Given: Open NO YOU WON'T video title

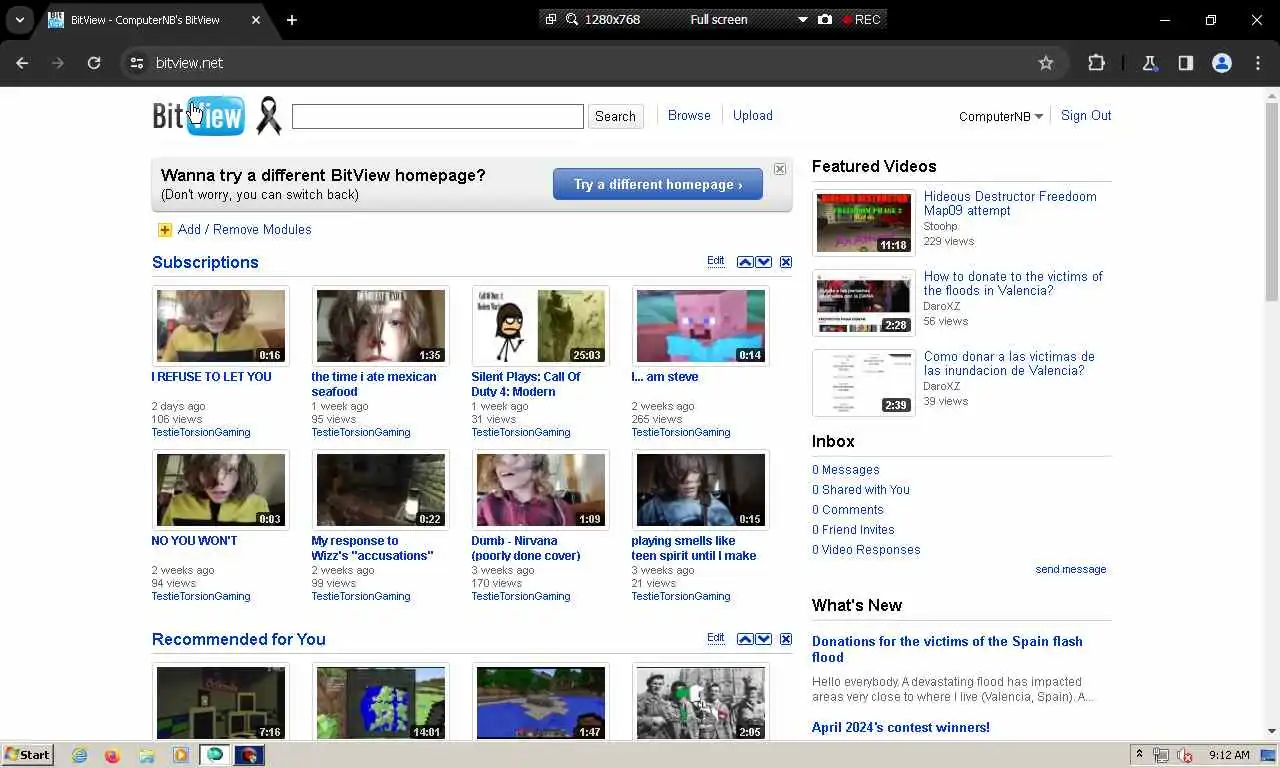Looking at the screenshot, I should click(x=194, y=541).
